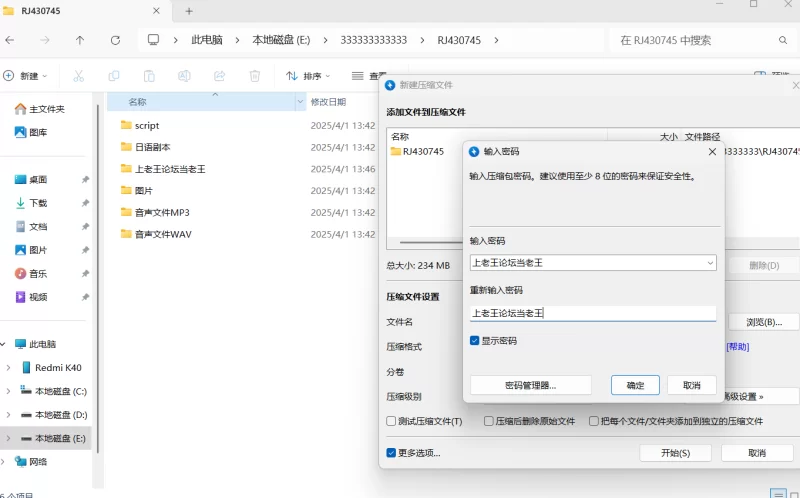Click the Refresh icon in the address bar
Viewport: 800px width, 498px height.
pos(115,40)
